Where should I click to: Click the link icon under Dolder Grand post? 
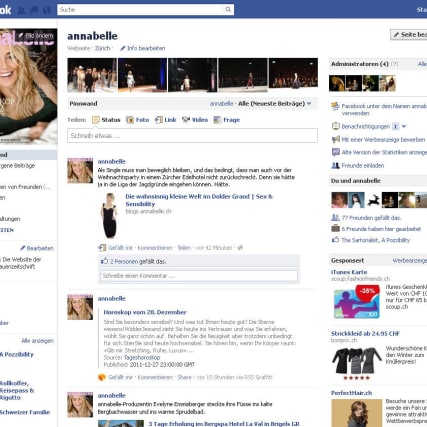click(x=102, y=248)
